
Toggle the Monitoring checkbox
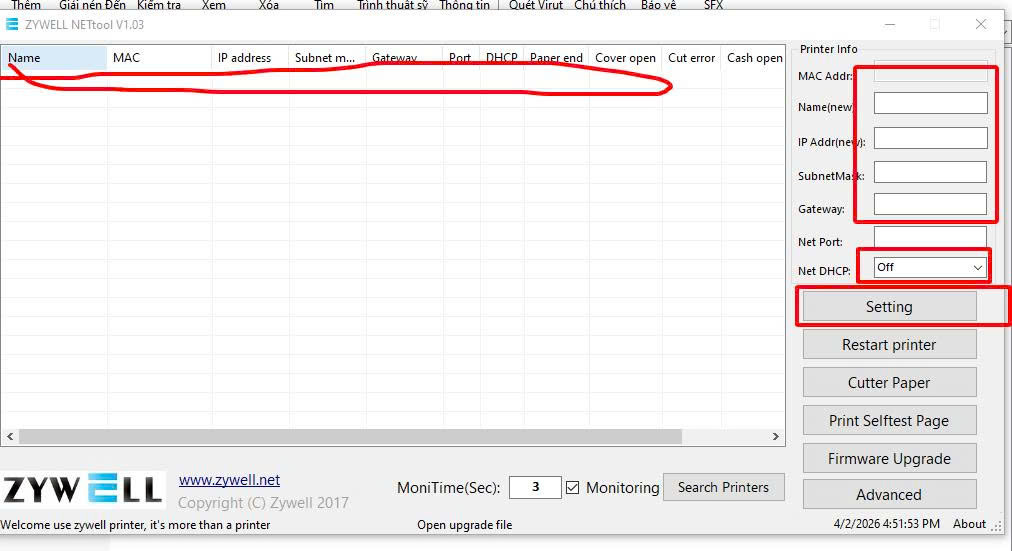coord(573,488)
